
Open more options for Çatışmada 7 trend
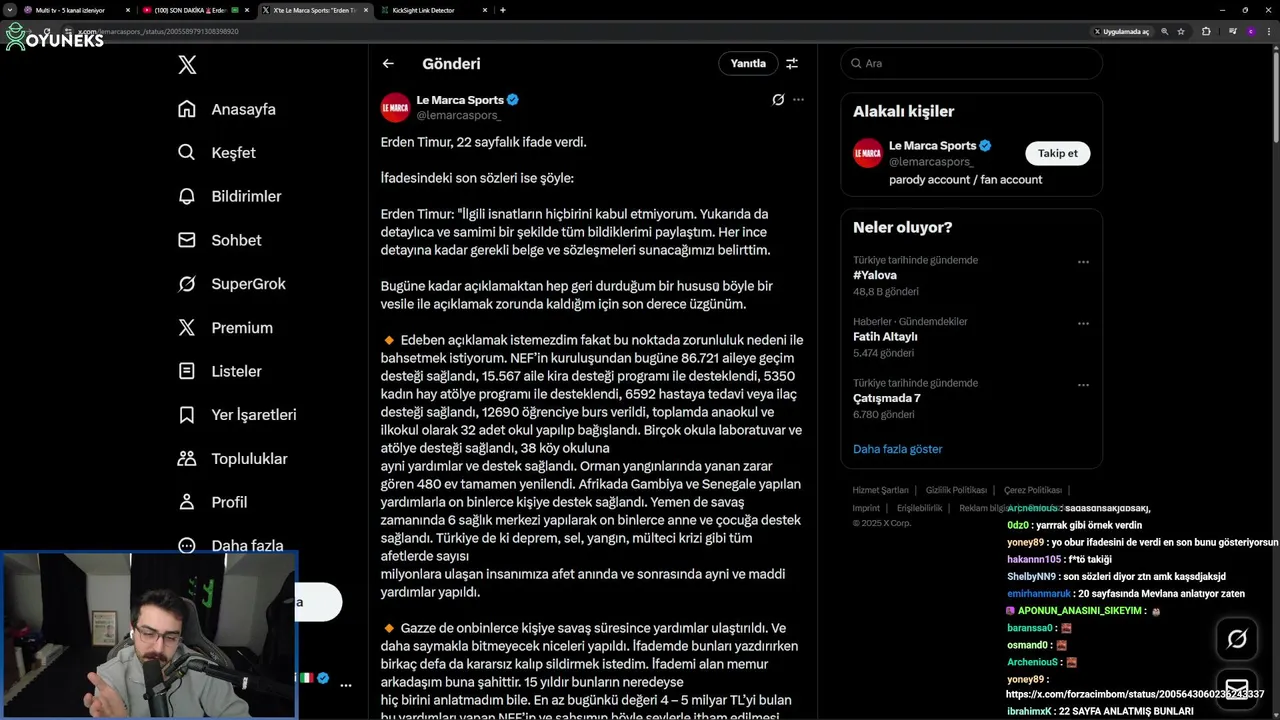tap(1083, 385)
